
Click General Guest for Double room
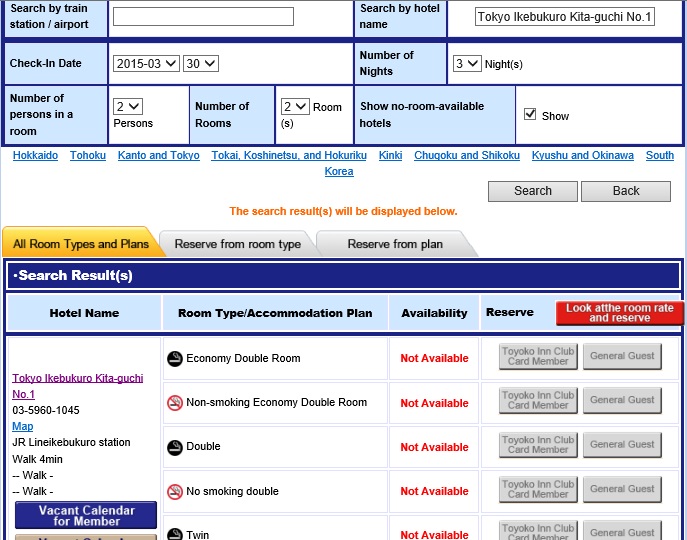click(622, 444)
